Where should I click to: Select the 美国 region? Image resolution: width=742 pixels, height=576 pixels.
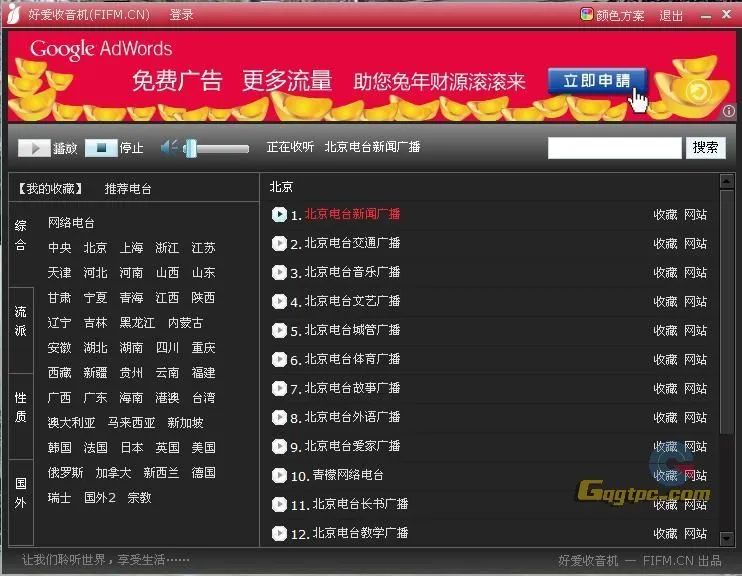[203, 448]
